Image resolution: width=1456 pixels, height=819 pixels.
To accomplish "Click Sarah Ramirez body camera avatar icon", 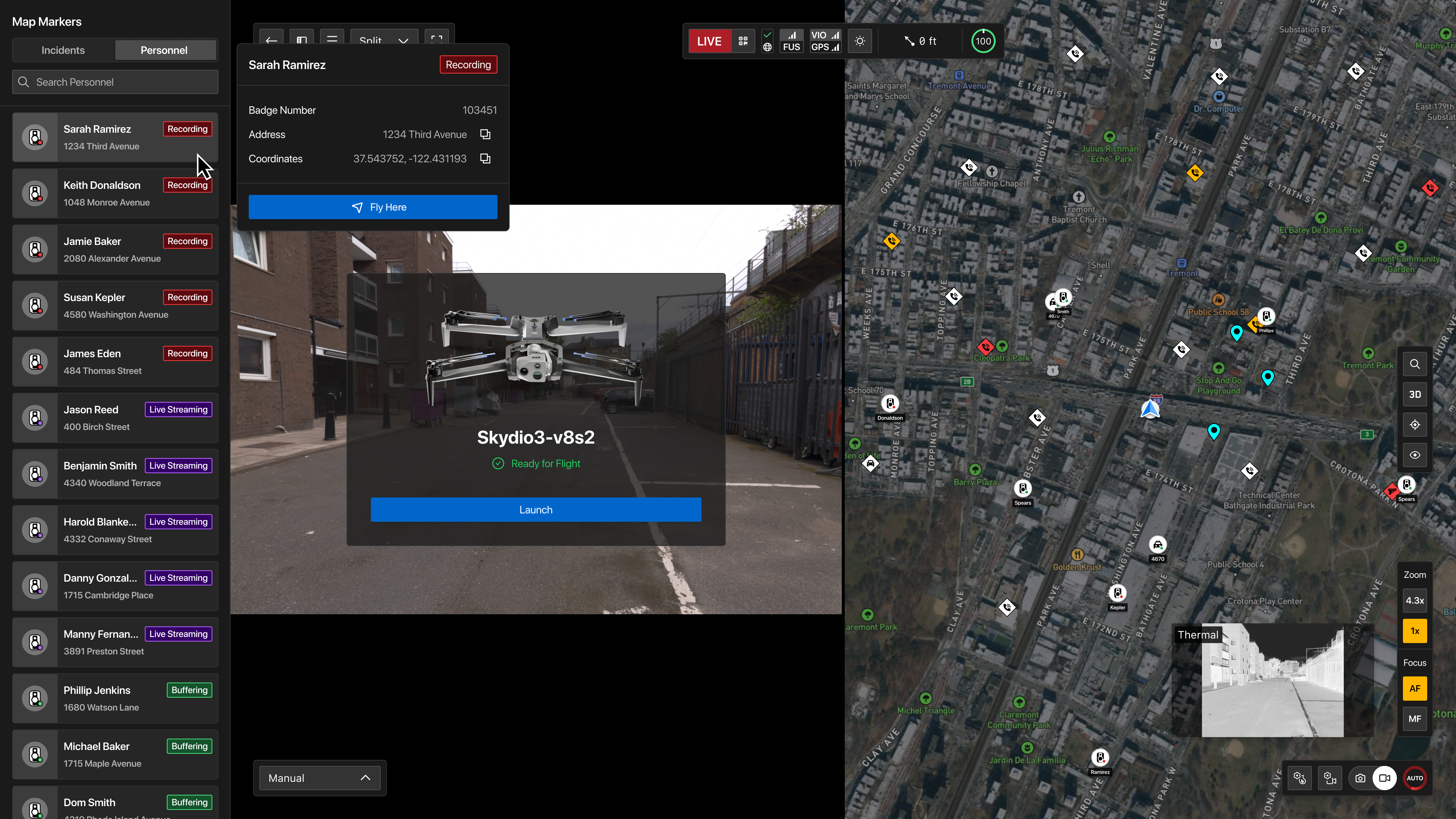I will [x=35, y=137].
